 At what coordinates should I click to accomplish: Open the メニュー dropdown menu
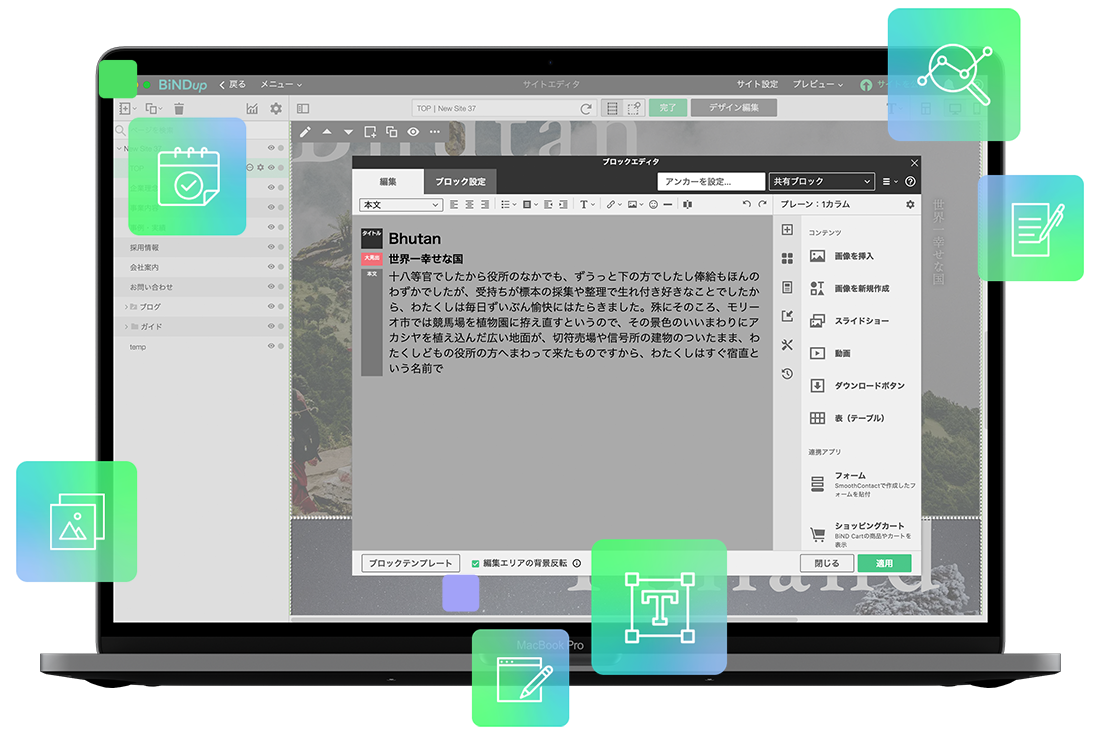coord(281,84)
